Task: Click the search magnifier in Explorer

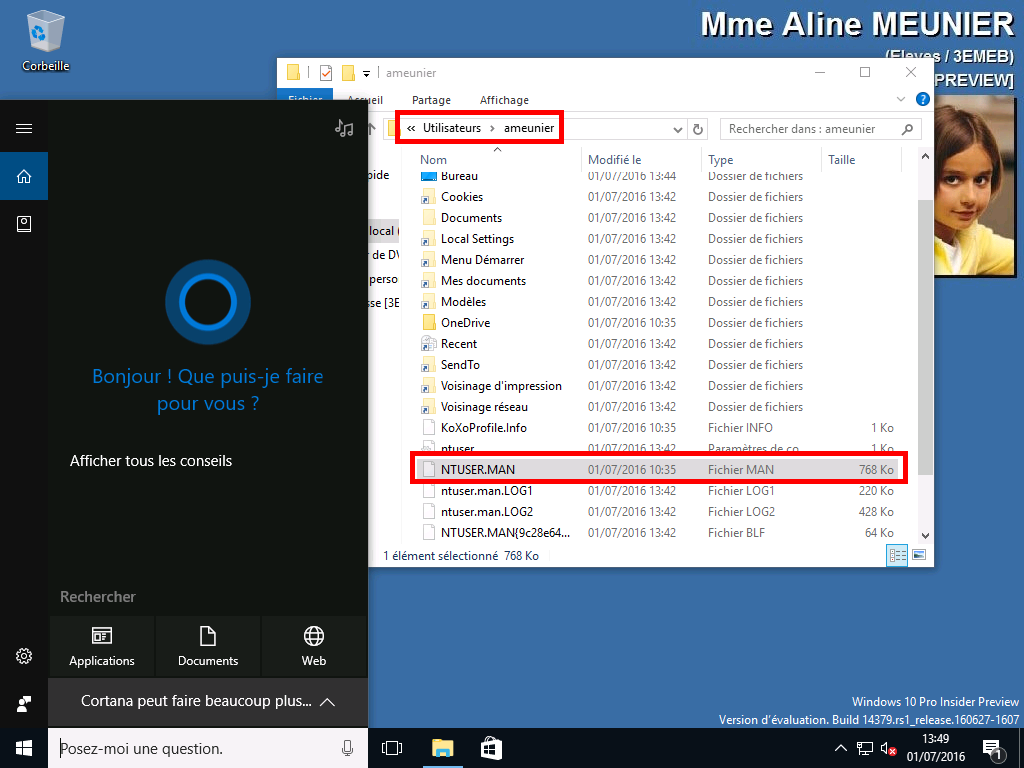Action: (907, 129)
